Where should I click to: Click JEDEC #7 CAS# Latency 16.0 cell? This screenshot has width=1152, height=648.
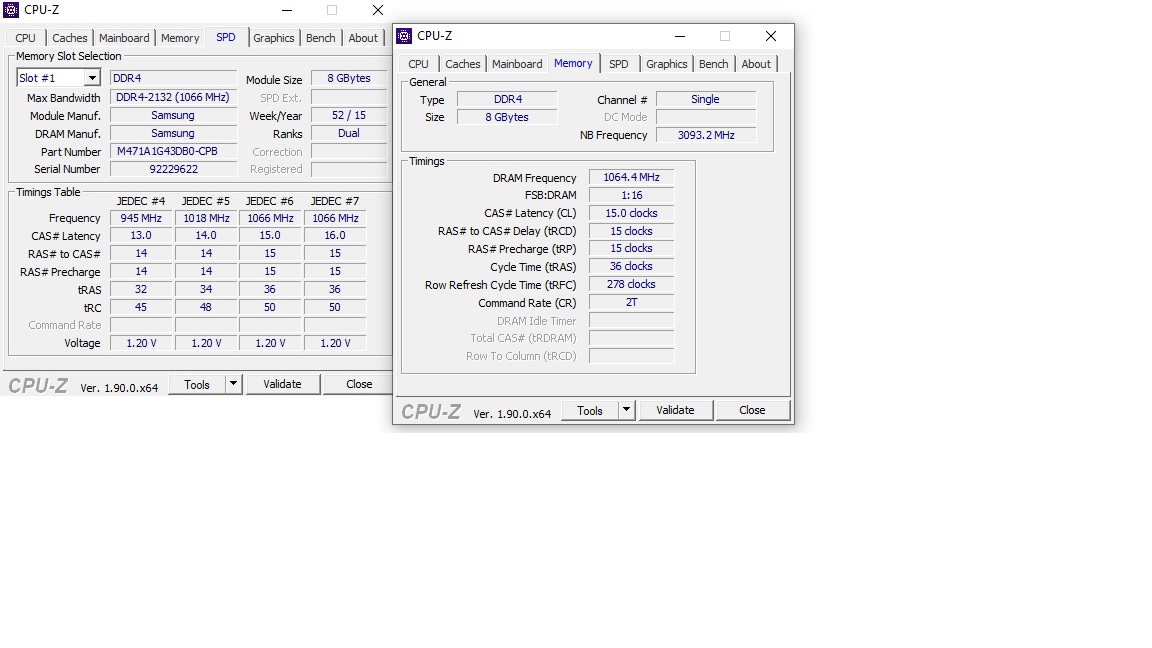click(x=335, y=235)
